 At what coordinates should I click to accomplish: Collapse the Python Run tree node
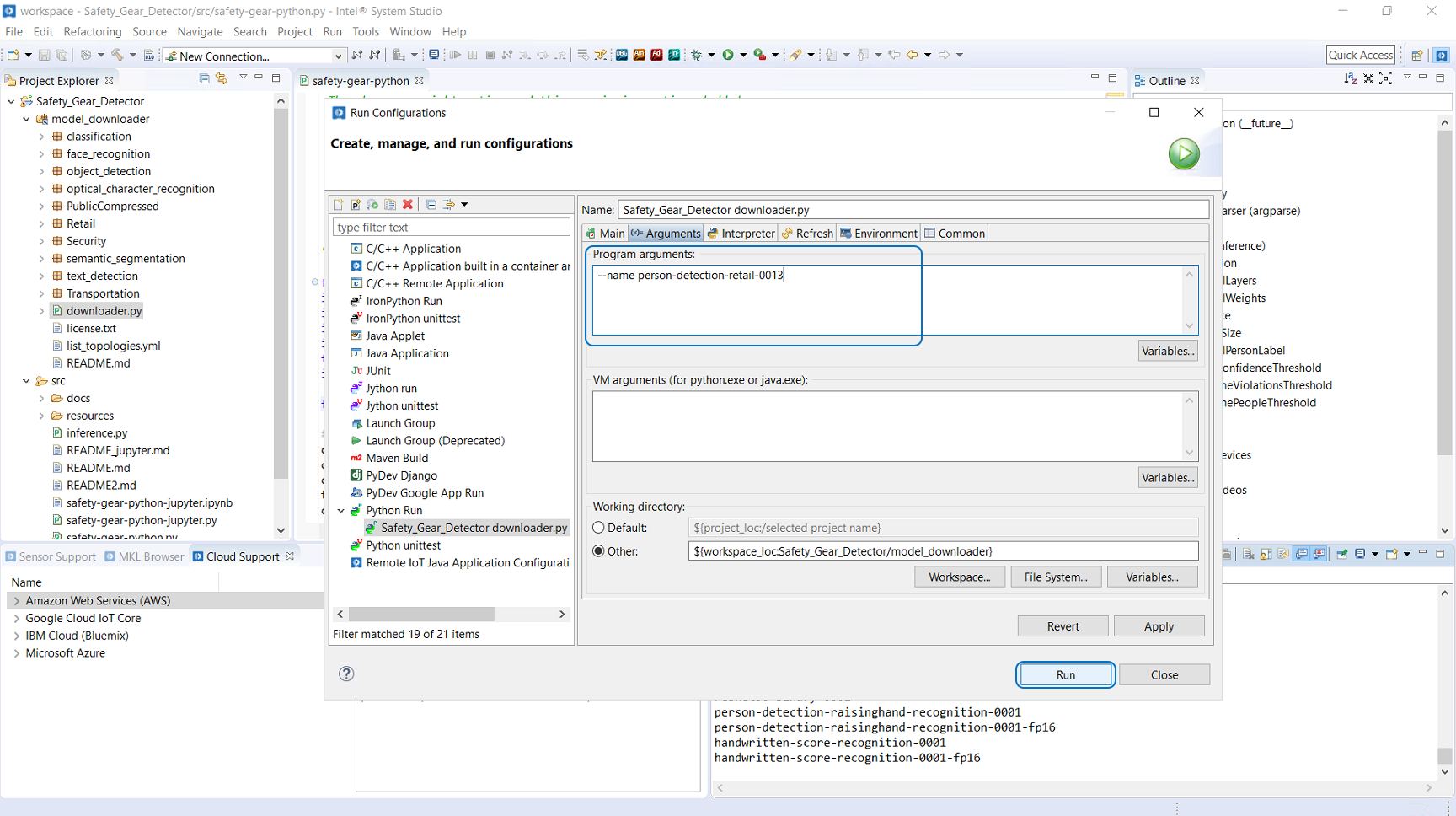coord(341,511)
